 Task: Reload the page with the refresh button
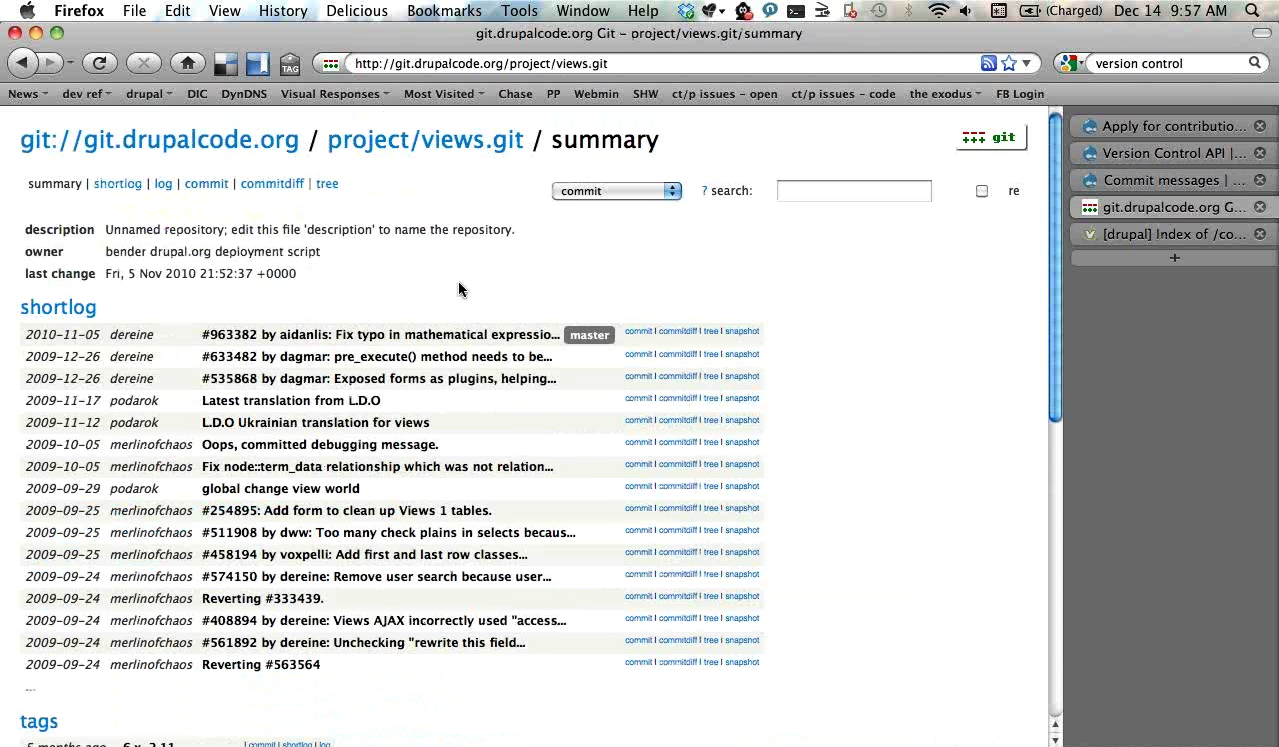point(99,63)
